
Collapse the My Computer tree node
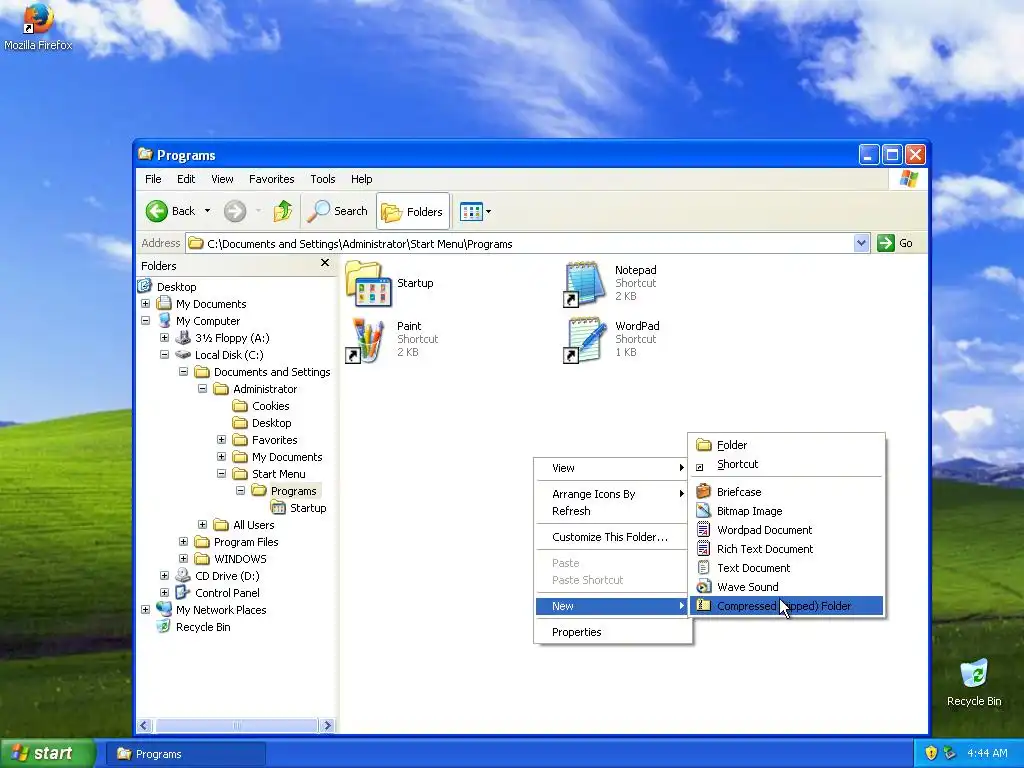pyautogui.click(x=146, y=321)
